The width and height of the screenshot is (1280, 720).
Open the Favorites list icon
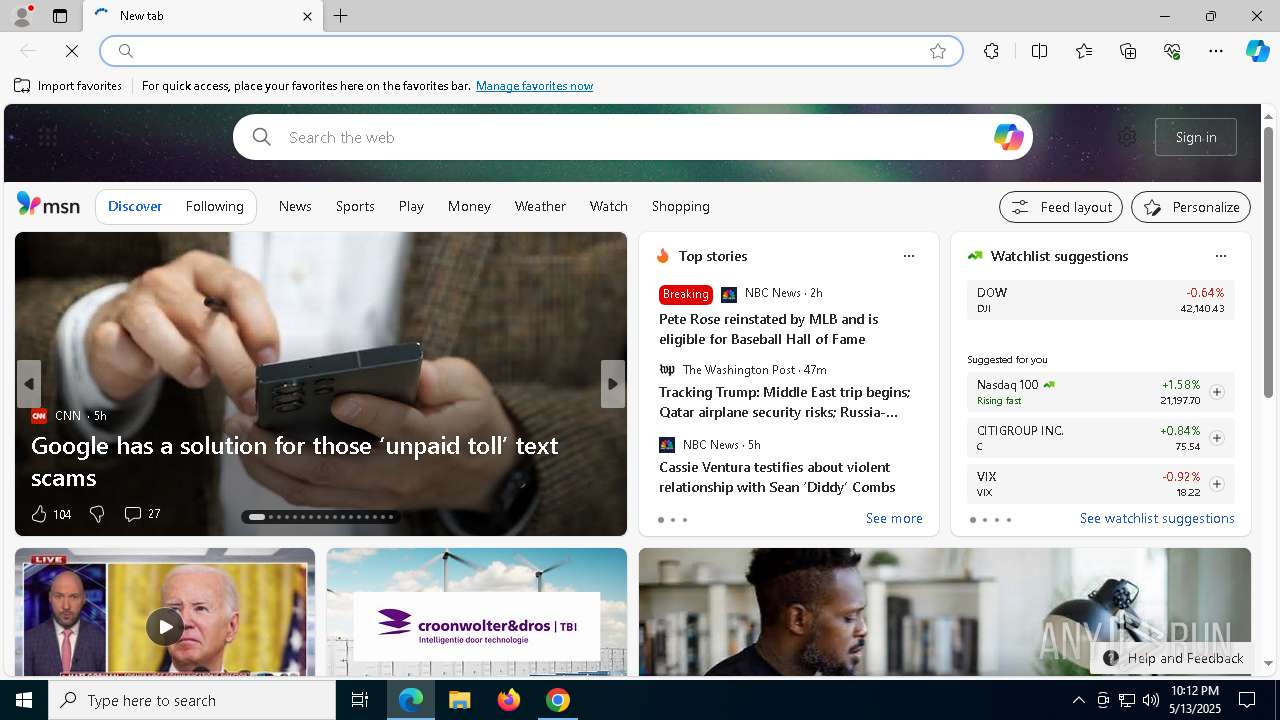[x=1084, y=51]
